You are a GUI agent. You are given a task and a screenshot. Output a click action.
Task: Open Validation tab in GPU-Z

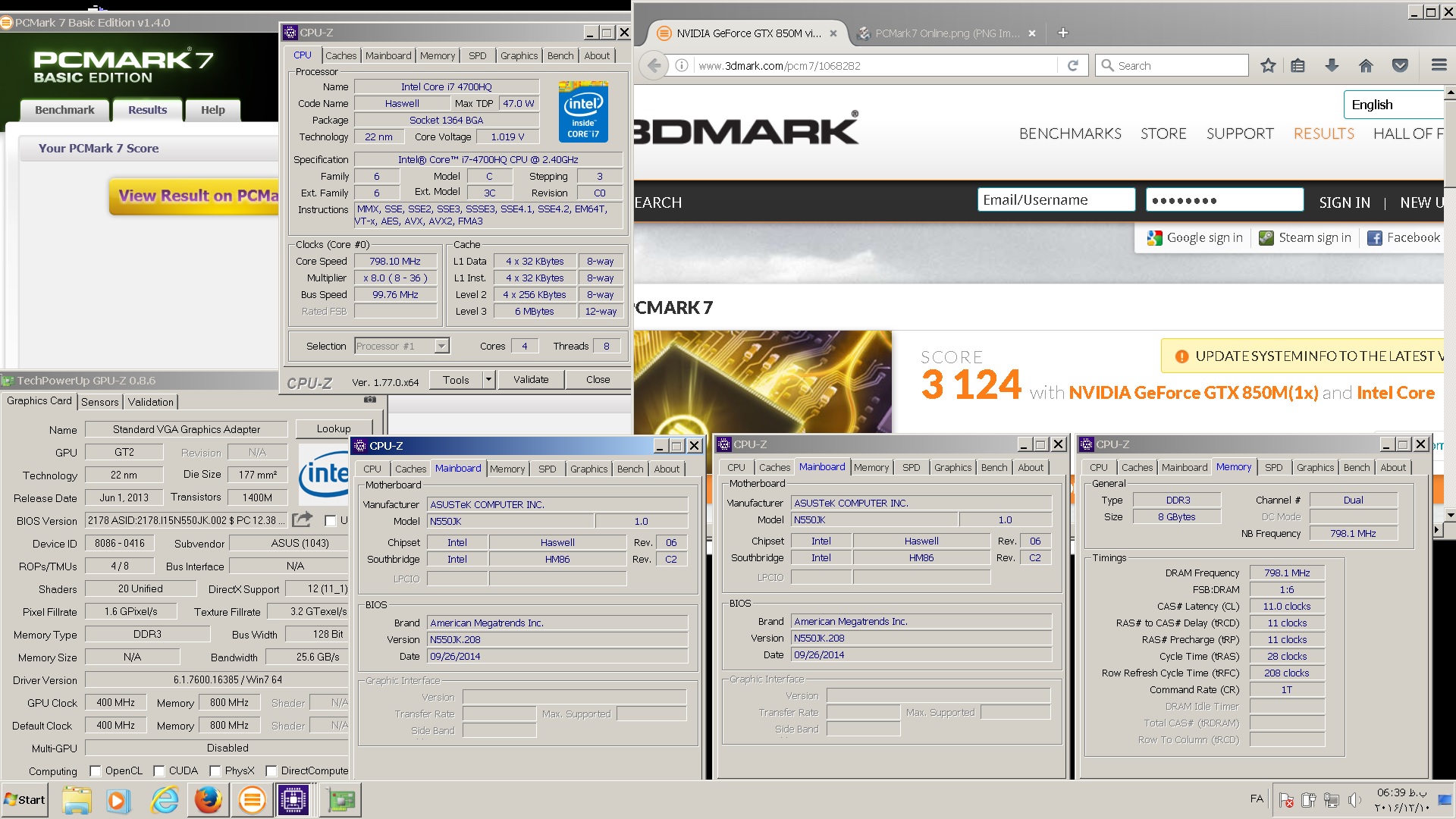click(150, 402)
